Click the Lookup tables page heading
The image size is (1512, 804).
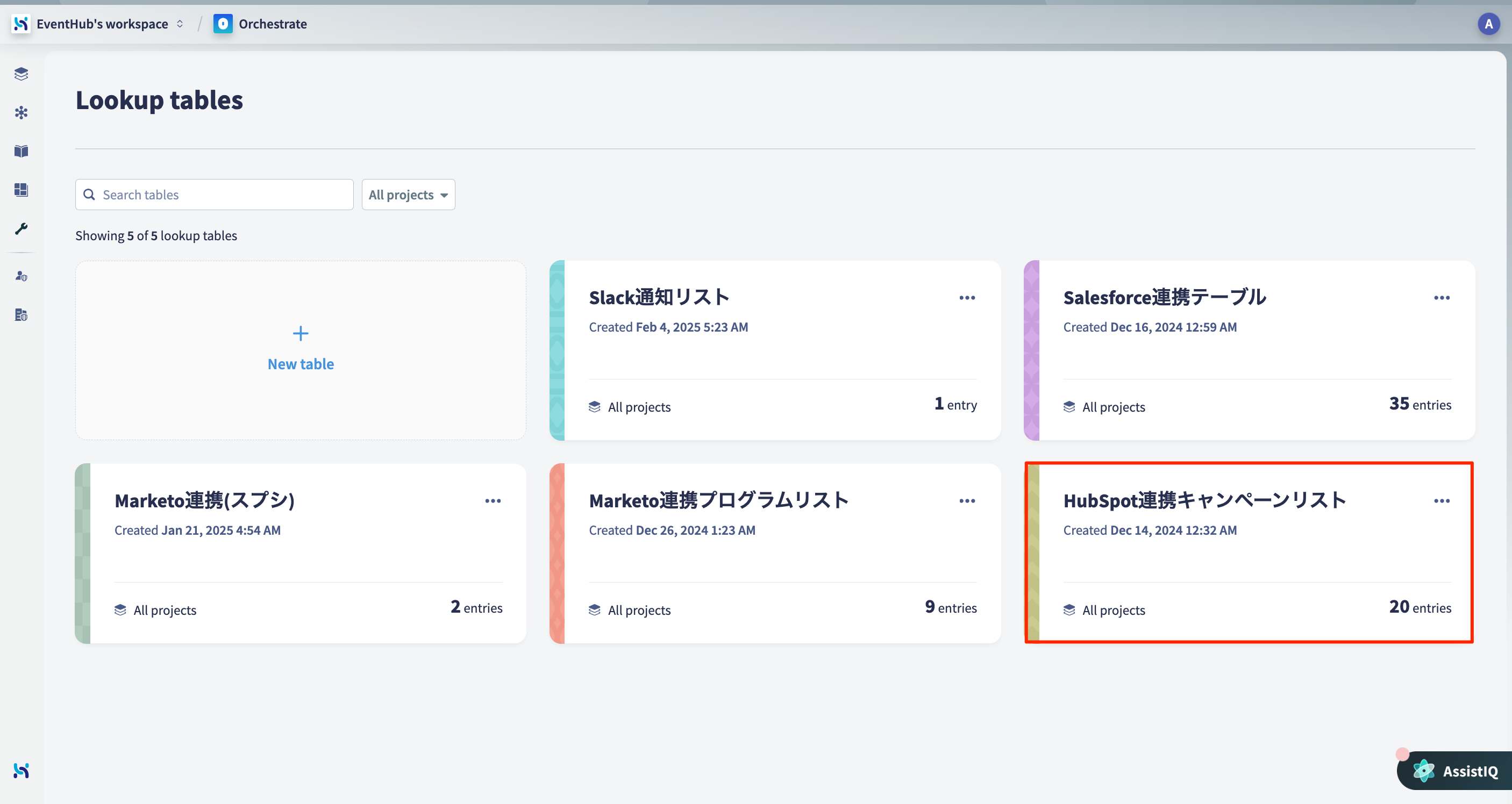(x=159, y=101)
